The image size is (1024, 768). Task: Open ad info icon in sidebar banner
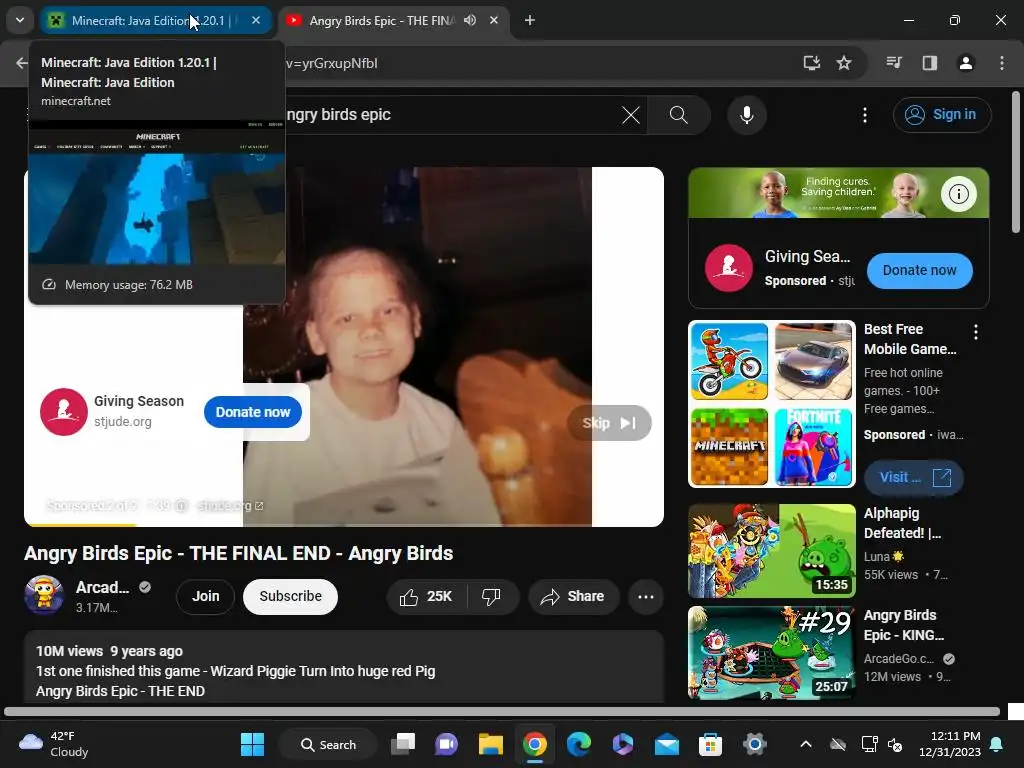tap(958, 194)
